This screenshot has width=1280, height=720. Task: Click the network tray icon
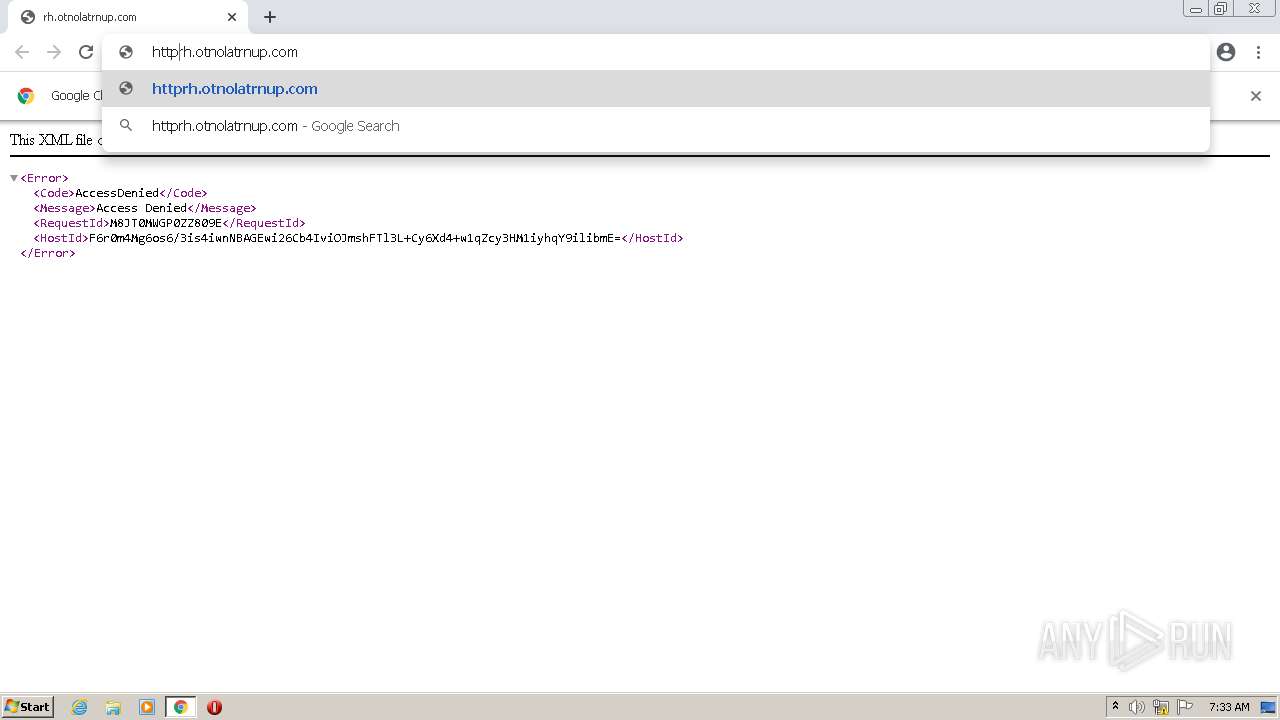(1161, 707)
